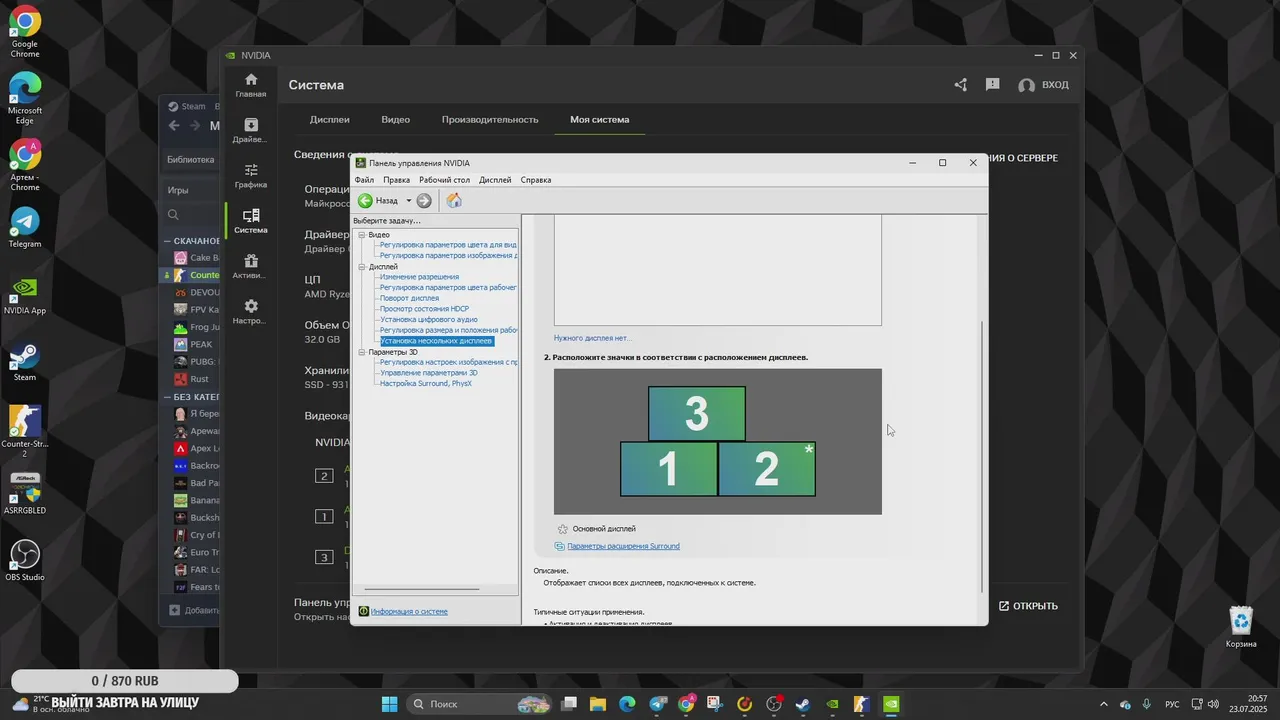Open Telegram desktop shortcut
The image size is (1280, 720).
click(x=25, y=227)
